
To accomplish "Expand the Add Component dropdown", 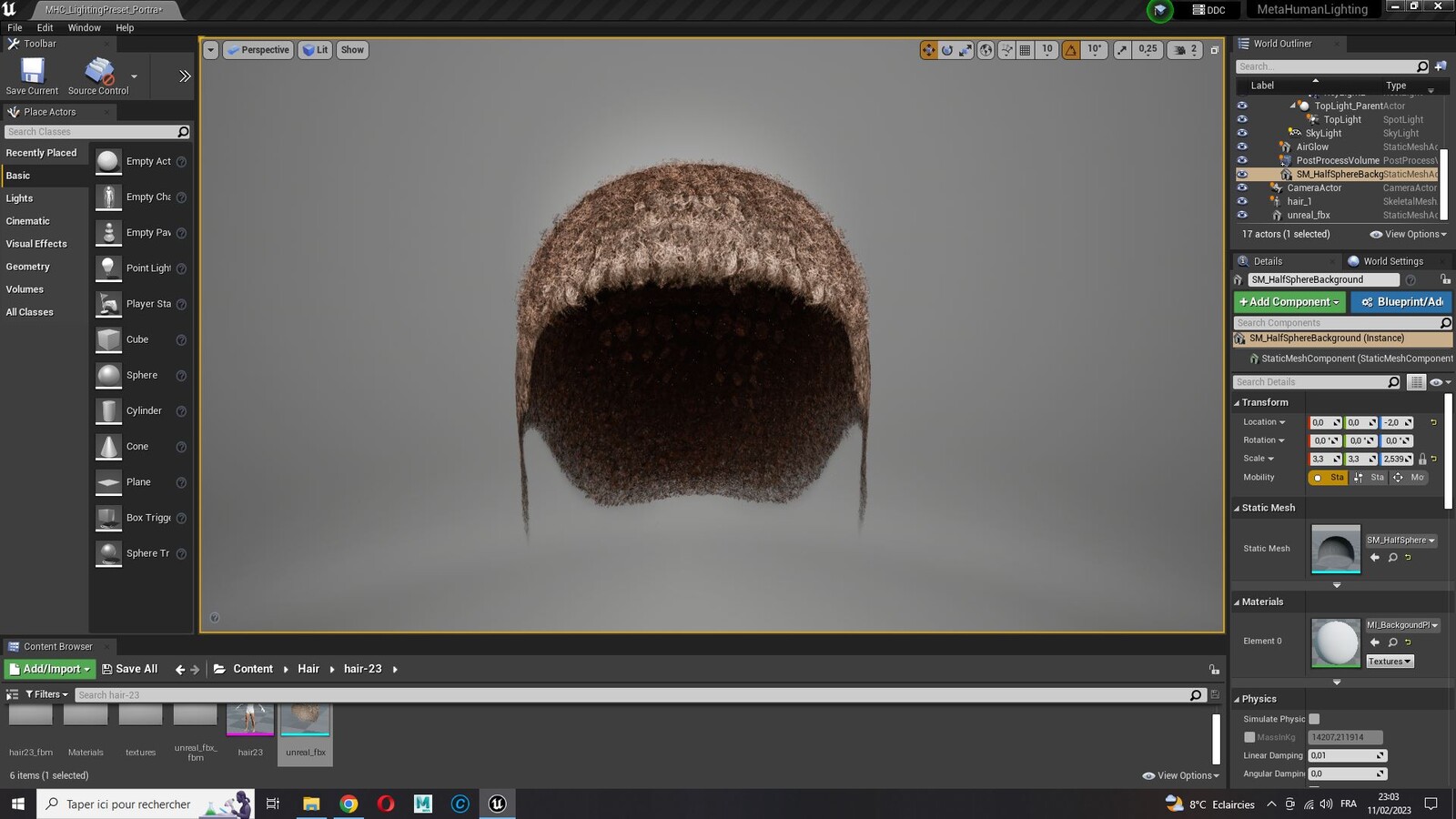I will 1289,302.
